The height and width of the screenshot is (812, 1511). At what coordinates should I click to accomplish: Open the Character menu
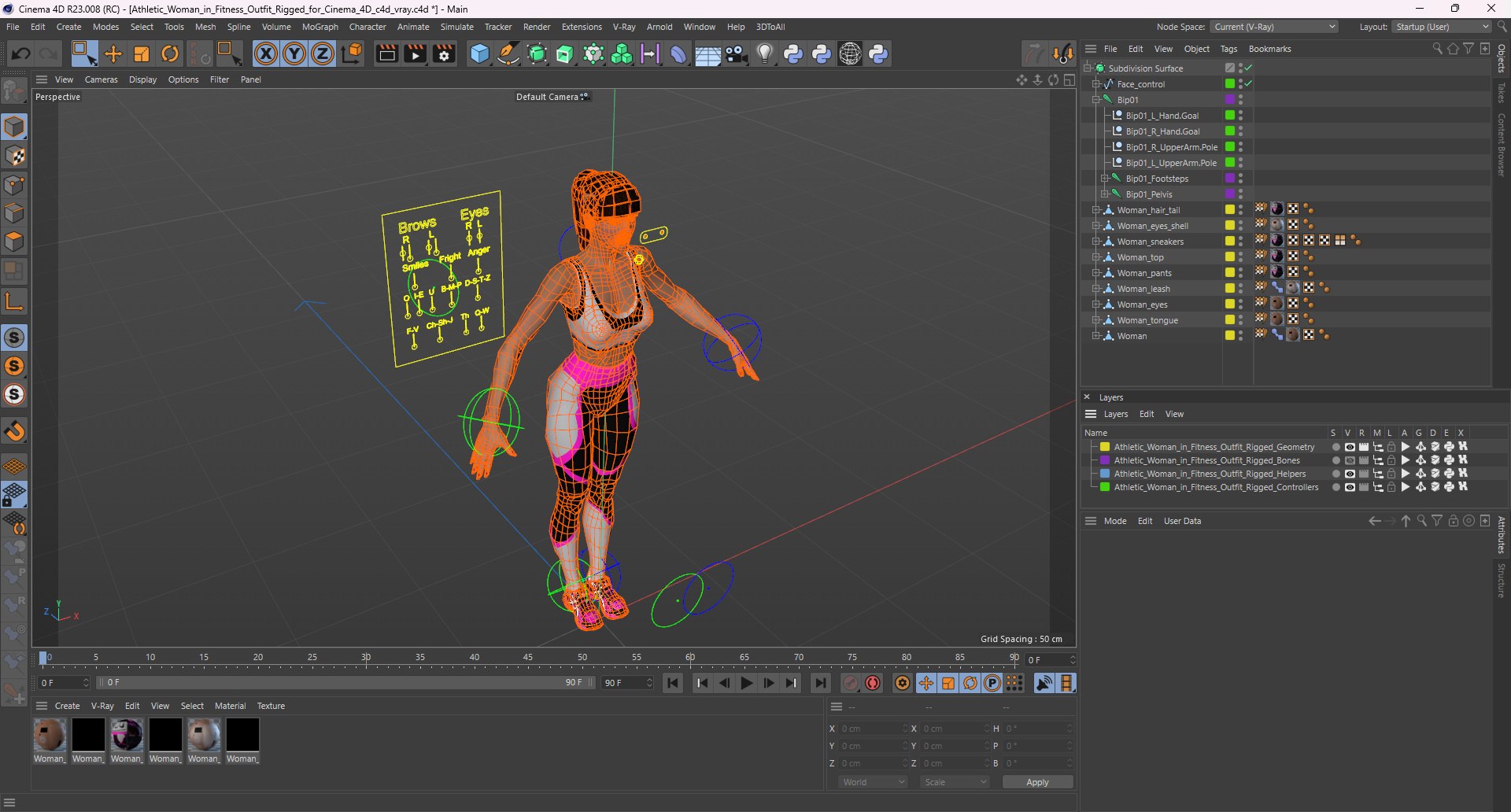[368, 27]
